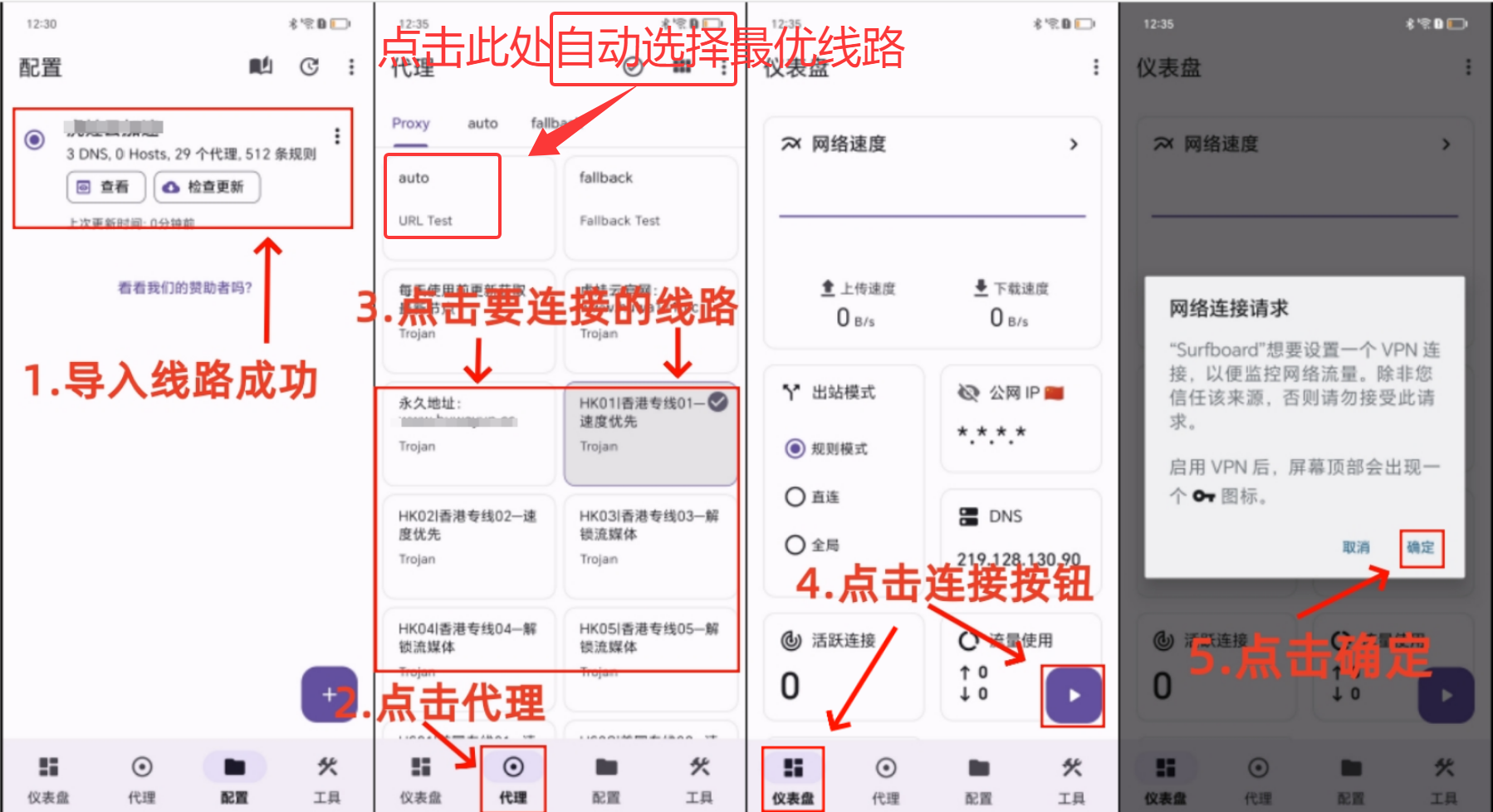Tap the 代理 target icon in the 代理 screen's bottom bar
1493x812 pixels.
click(513, 767)
